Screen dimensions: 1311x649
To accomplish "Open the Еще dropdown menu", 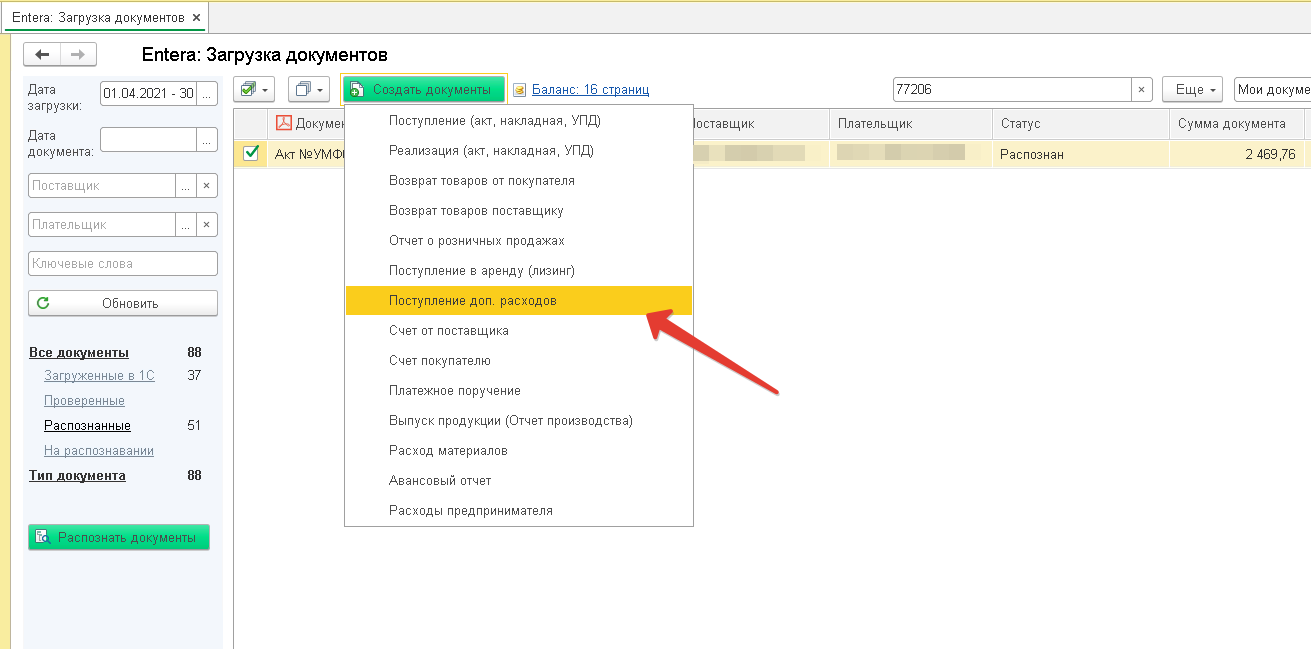I will [1192, 90].
